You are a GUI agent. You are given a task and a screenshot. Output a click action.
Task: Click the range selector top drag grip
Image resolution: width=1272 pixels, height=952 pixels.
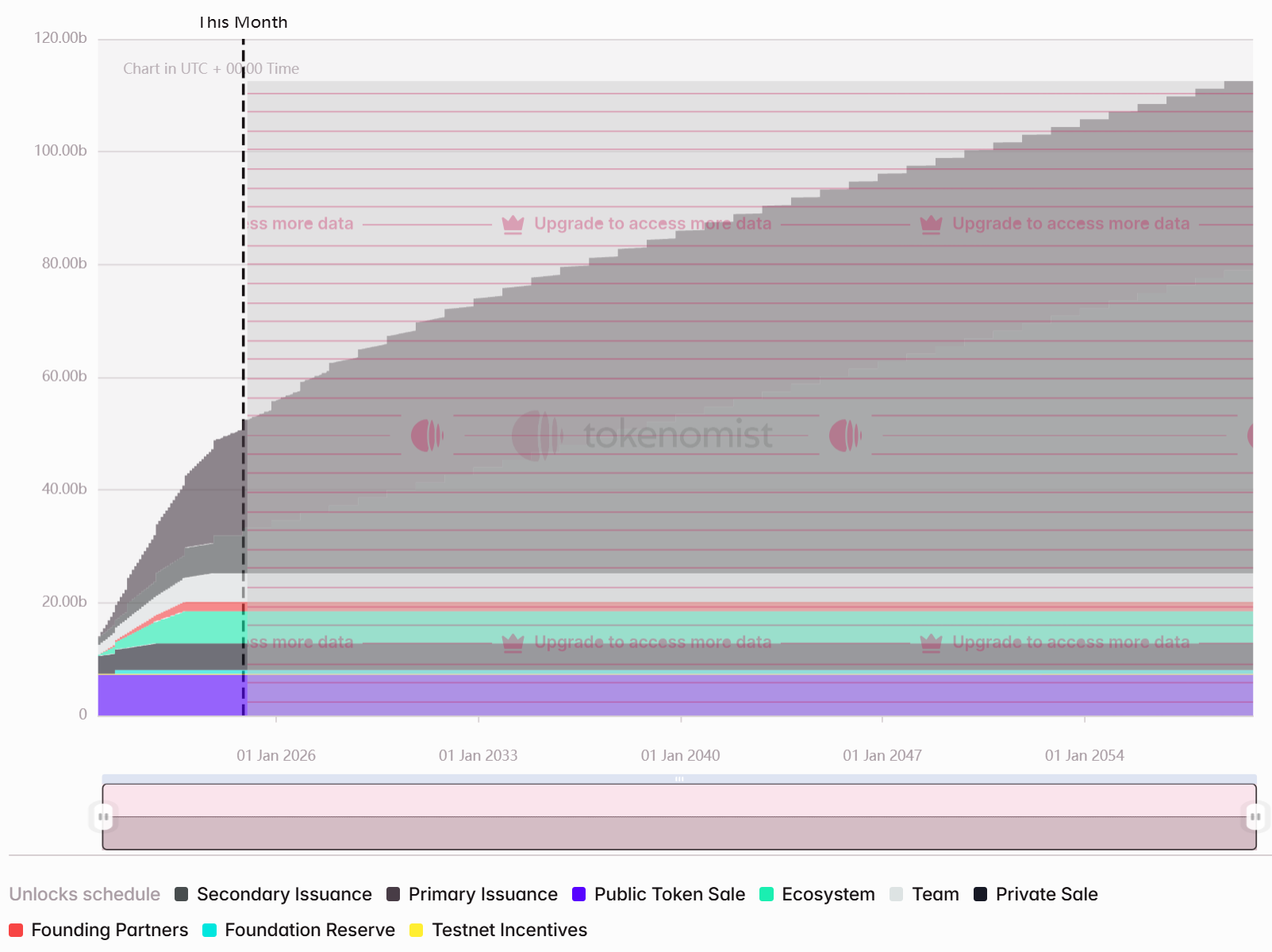point(679,779)
